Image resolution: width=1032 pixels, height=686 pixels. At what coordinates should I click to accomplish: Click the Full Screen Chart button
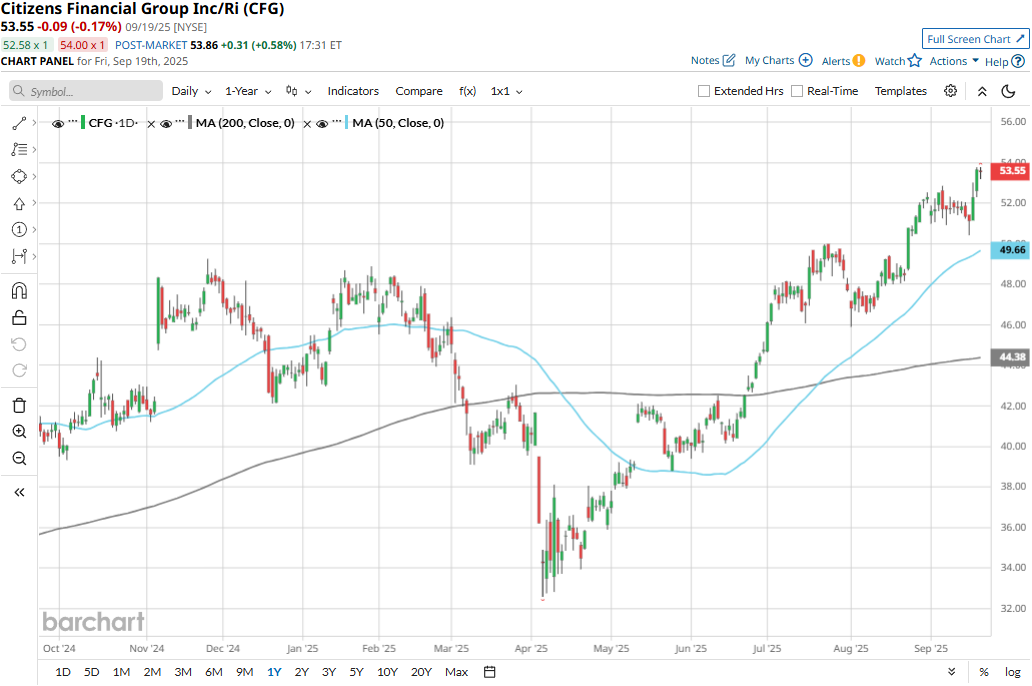click(975, 39)
